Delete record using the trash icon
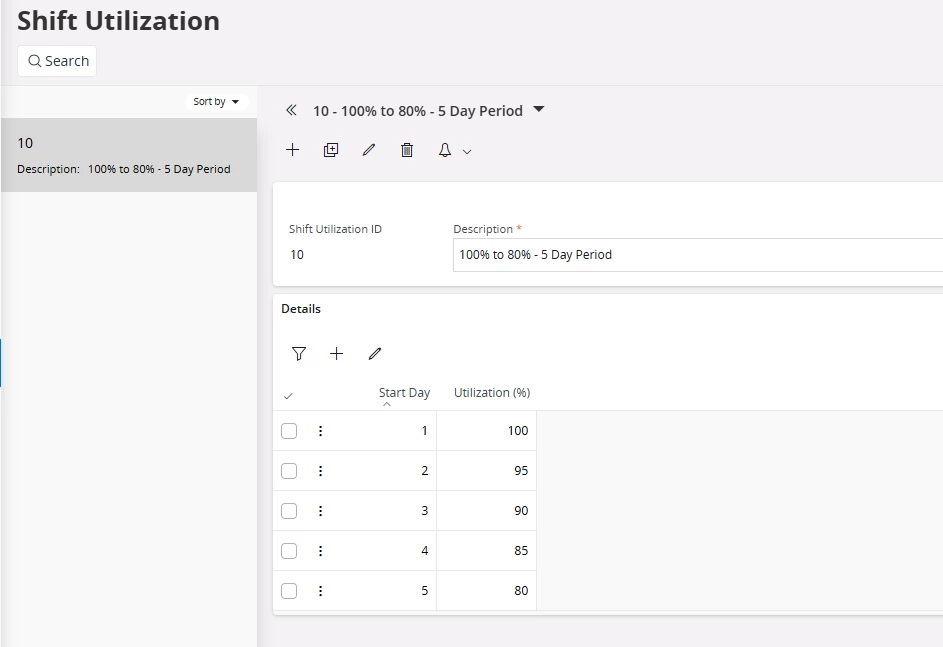This screenshot has height=647, width=943. pyautogui.click(x=407, y=150)
